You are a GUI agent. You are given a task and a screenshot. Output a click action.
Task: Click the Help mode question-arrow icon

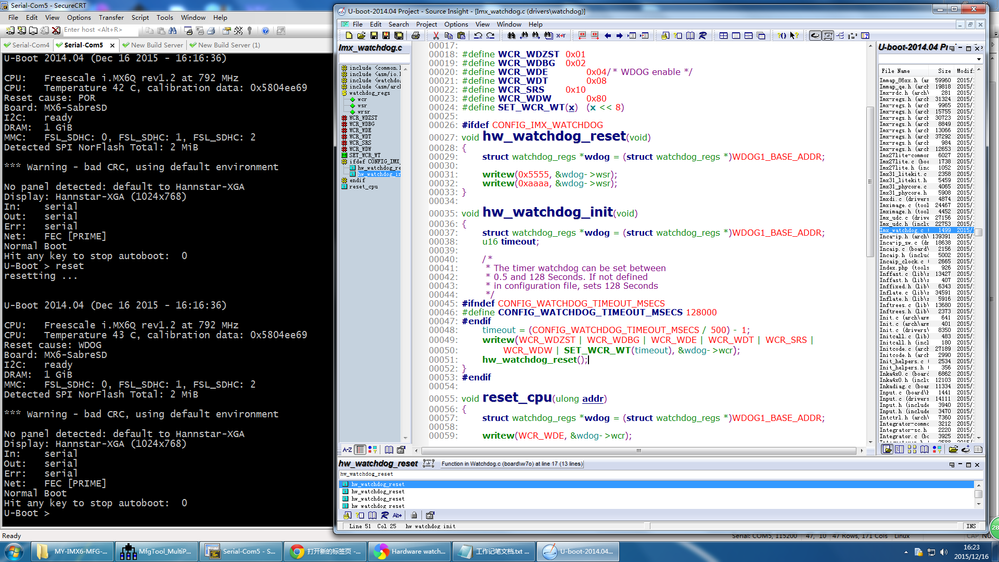(794, 36)
